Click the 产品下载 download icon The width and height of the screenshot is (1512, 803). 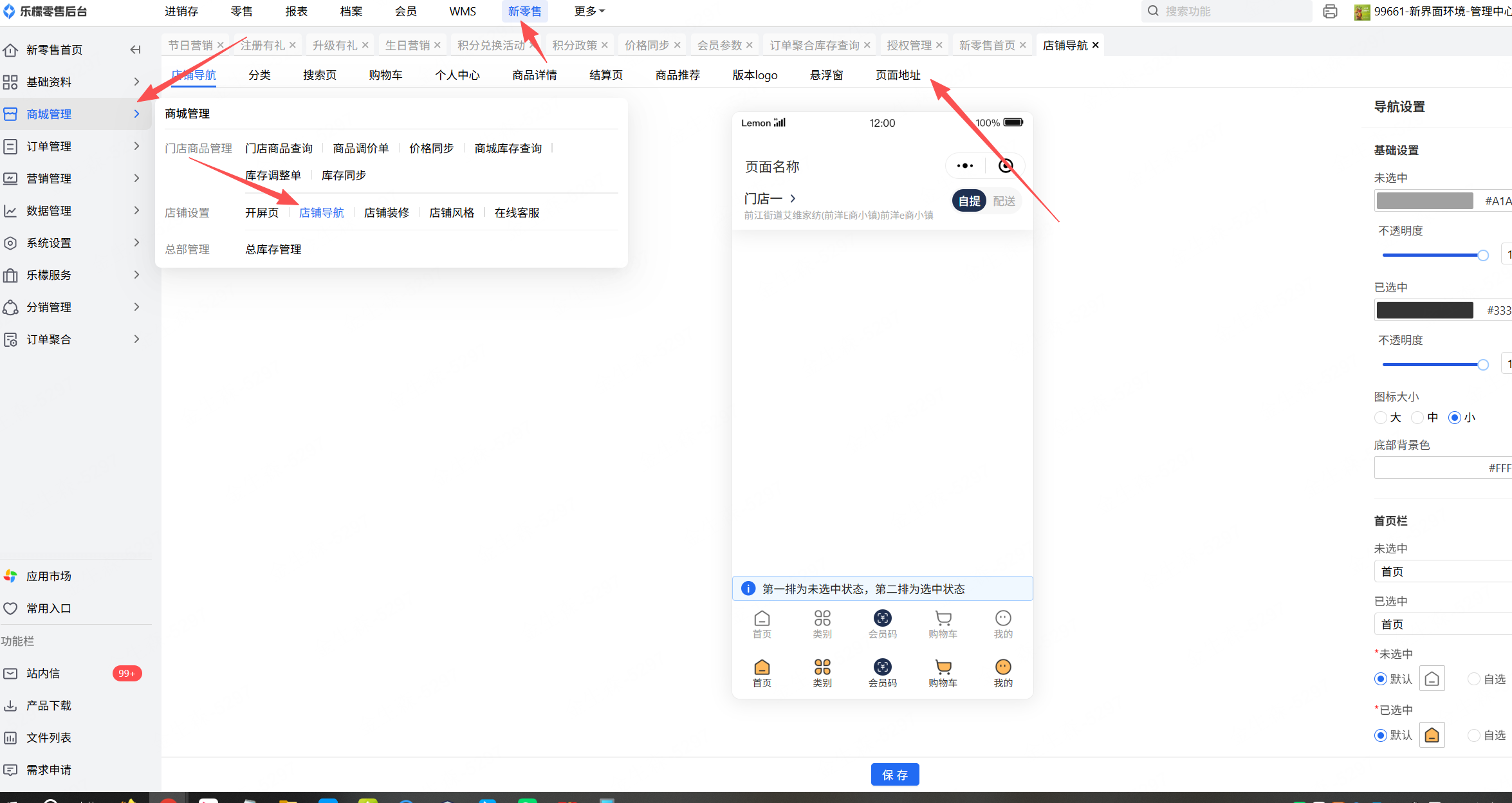coord(10,705)
